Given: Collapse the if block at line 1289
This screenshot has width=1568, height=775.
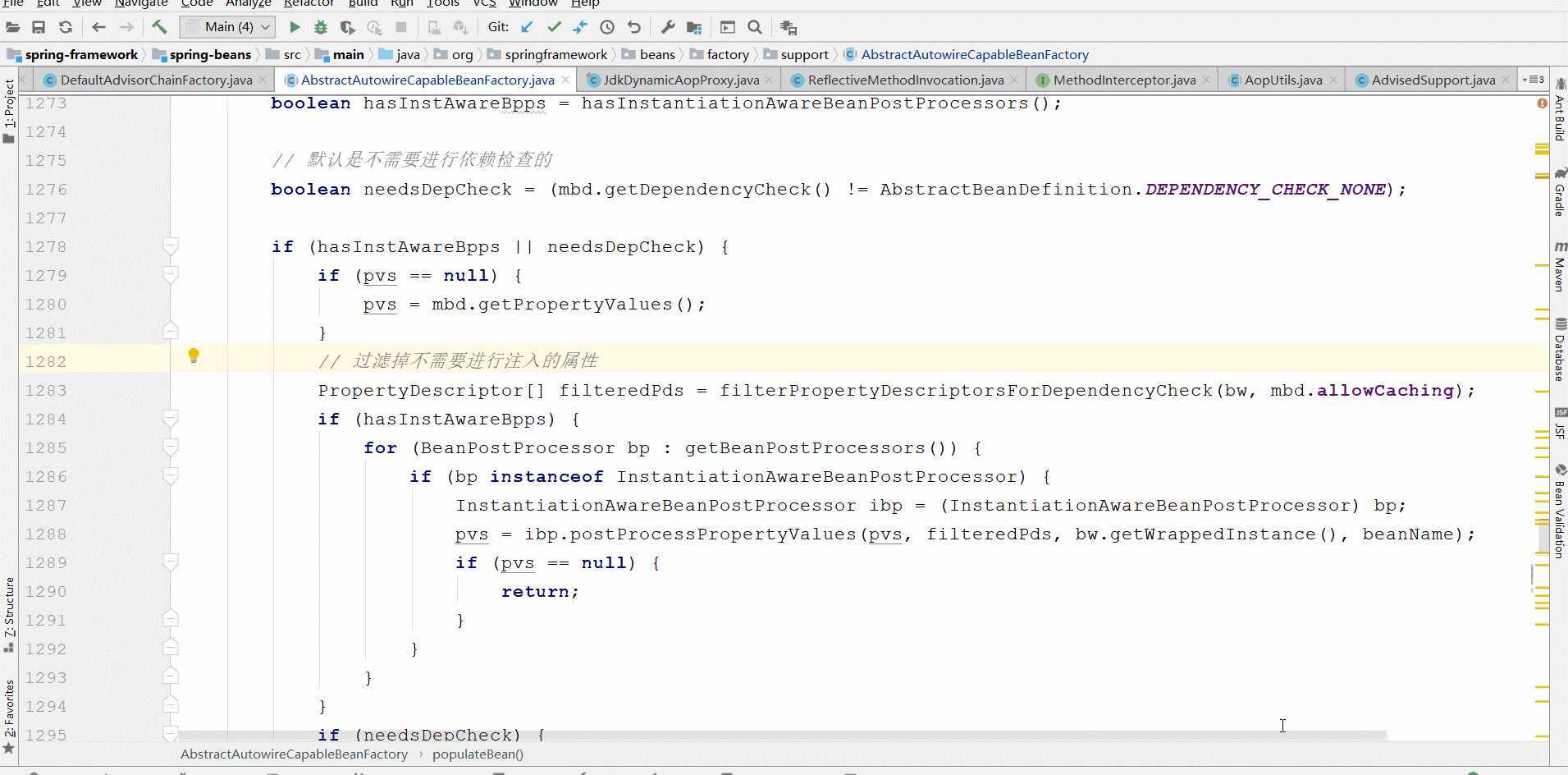Looking at the screenshot, I should point(171,562).
